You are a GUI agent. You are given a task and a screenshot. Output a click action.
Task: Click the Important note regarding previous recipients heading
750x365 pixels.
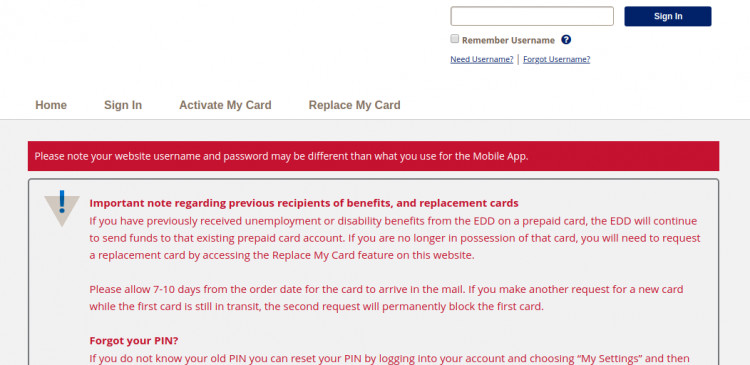(x=304, y=203)
